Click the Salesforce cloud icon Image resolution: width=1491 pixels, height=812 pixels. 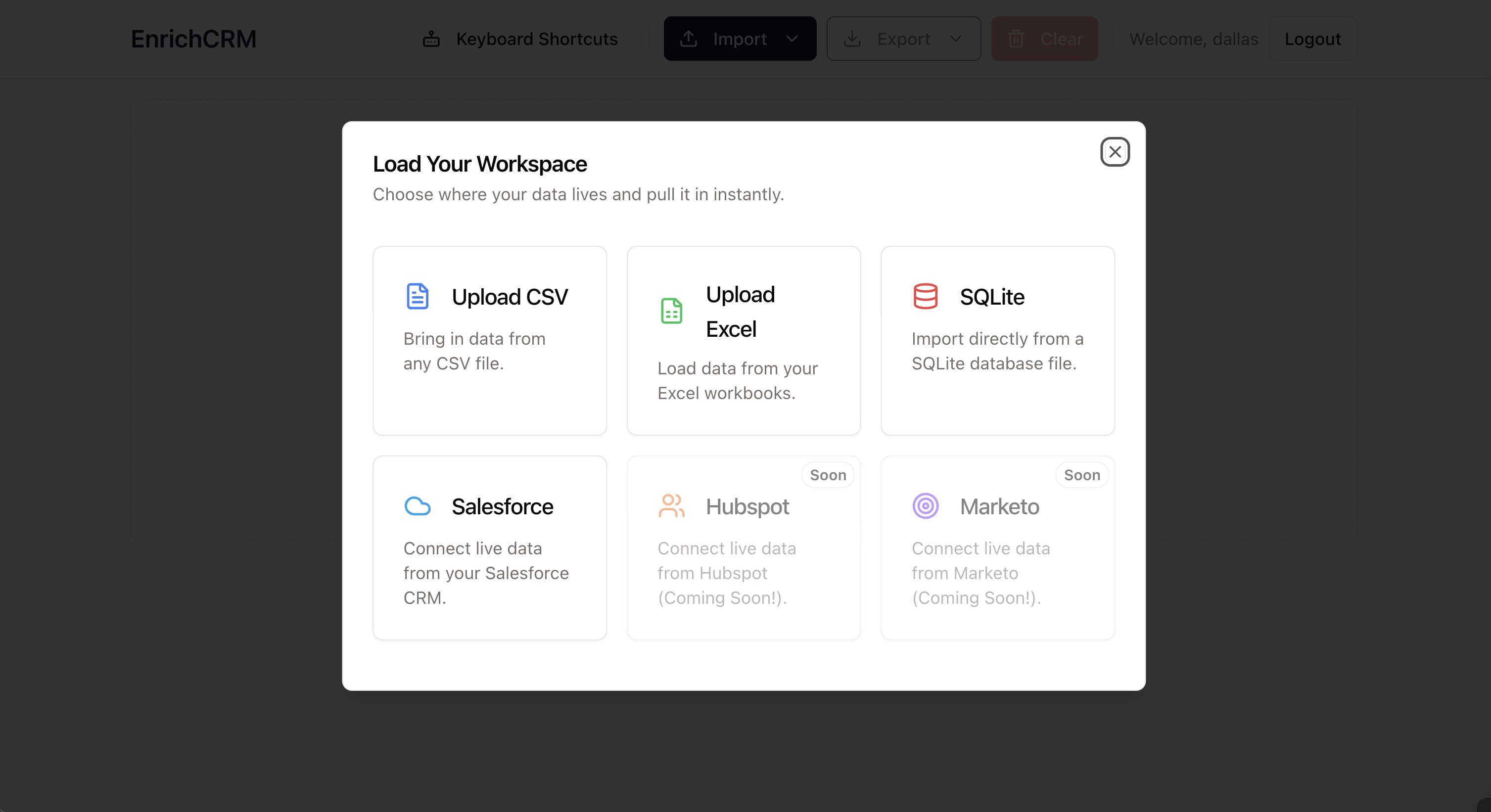(418, 506)
